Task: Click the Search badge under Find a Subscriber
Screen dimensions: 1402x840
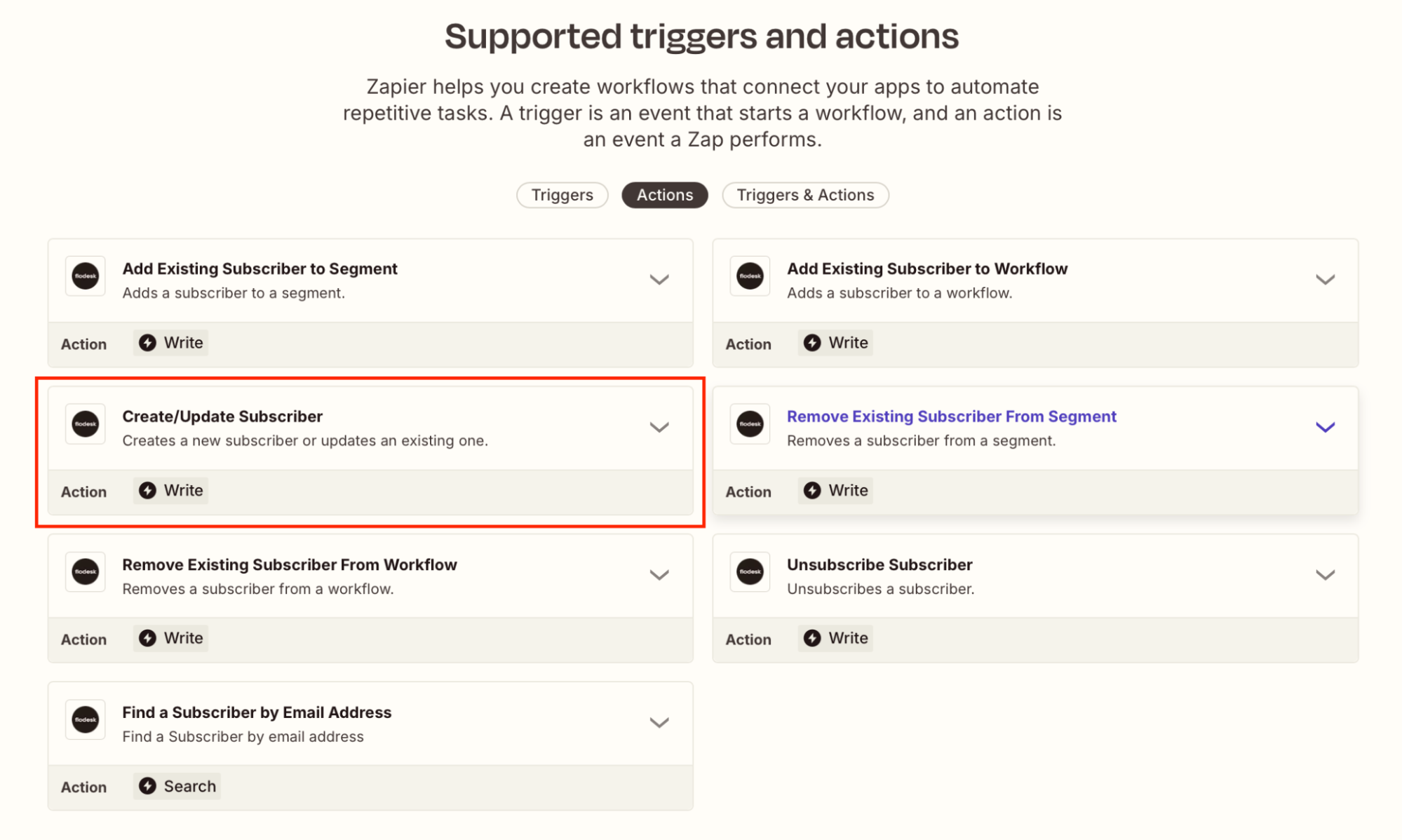Action: [177, 786]
